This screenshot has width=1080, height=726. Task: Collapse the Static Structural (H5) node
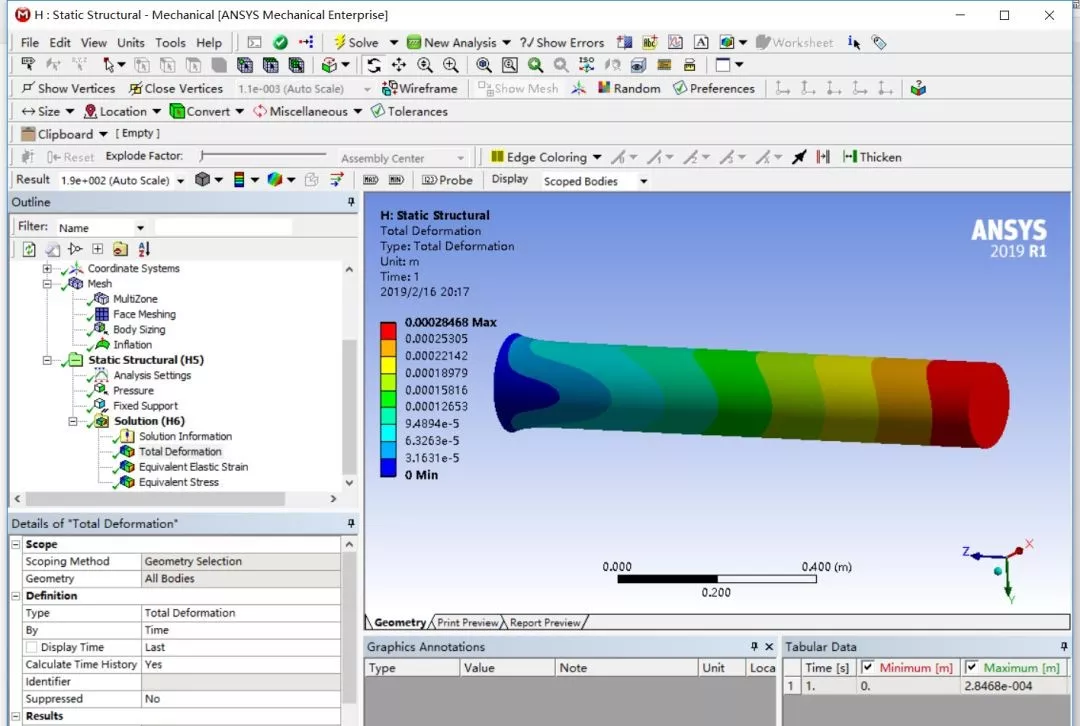tap(47, 360)
